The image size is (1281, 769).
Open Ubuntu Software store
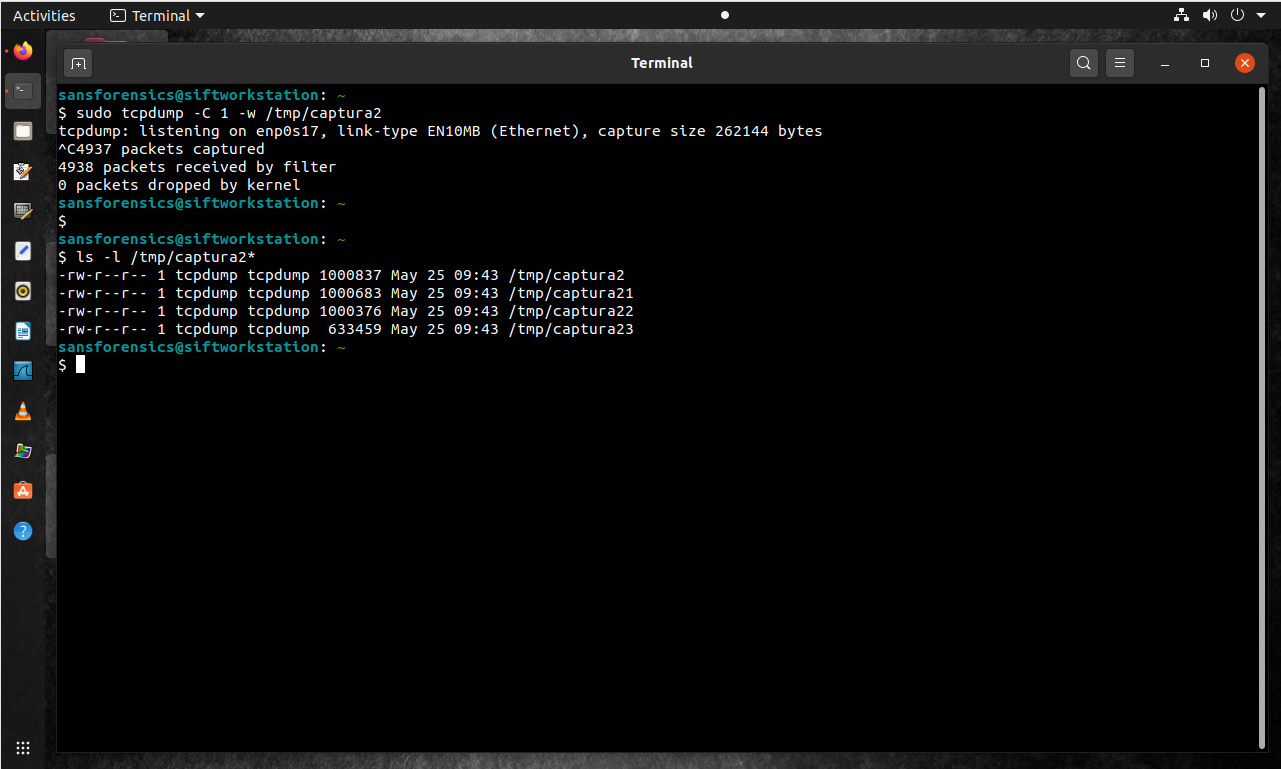point(23,491)
